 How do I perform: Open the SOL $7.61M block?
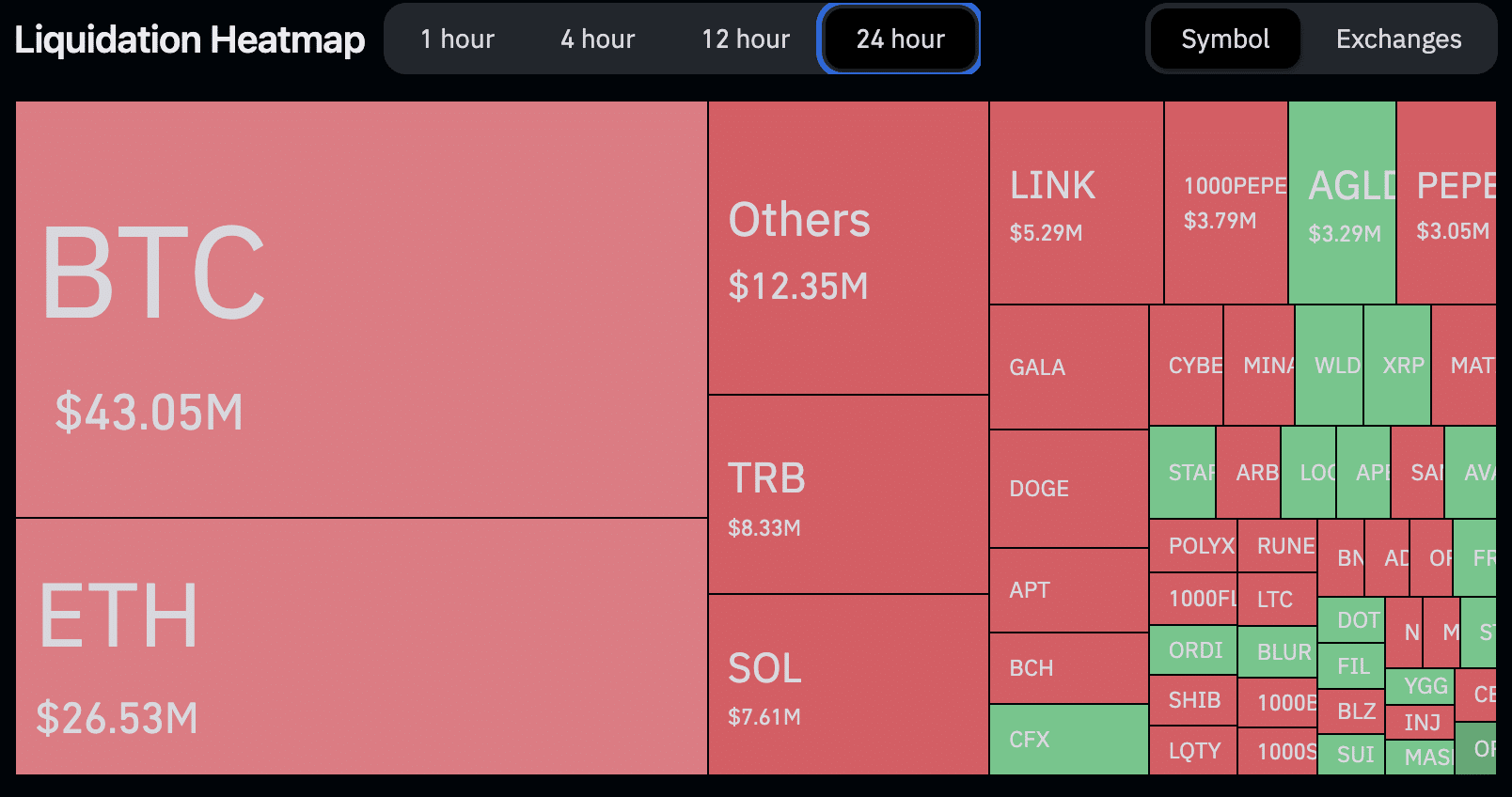coord(847,685)
